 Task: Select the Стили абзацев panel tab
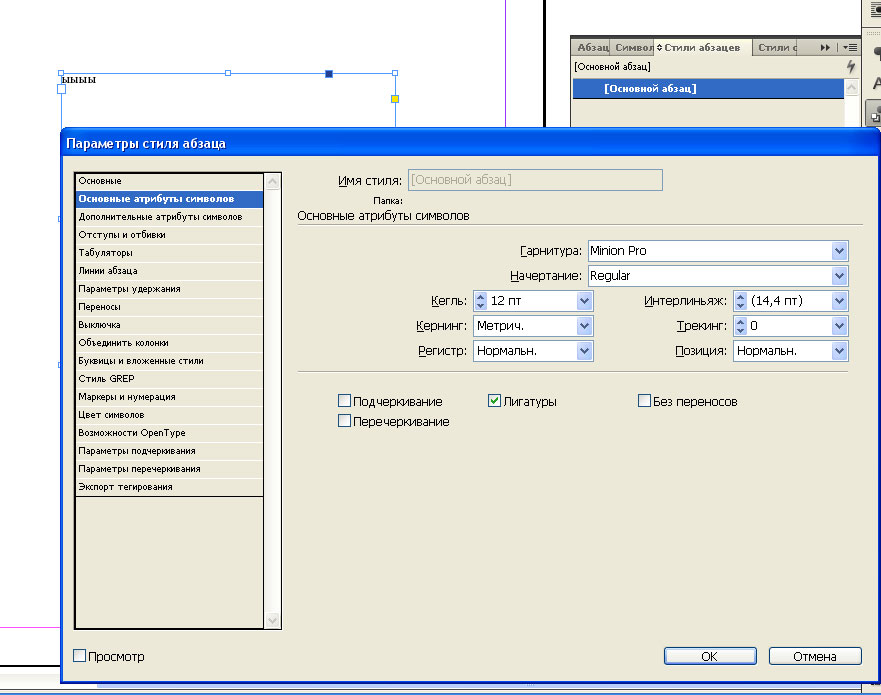click(702, 48)
